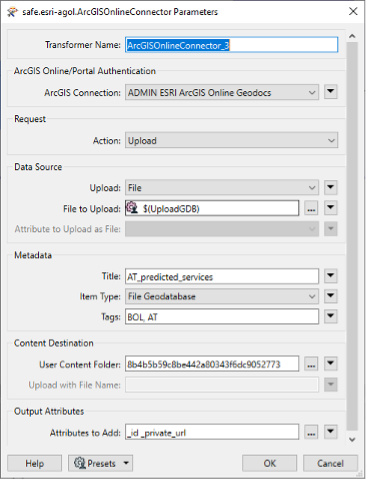Click the 'Request' group label
This screenshot has width=366, height=480.
pos(30,119)
